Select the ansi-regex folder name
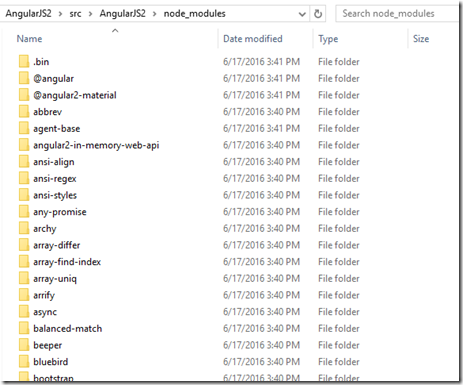This screenshot has height=385, width=463. tap(55, 179)
